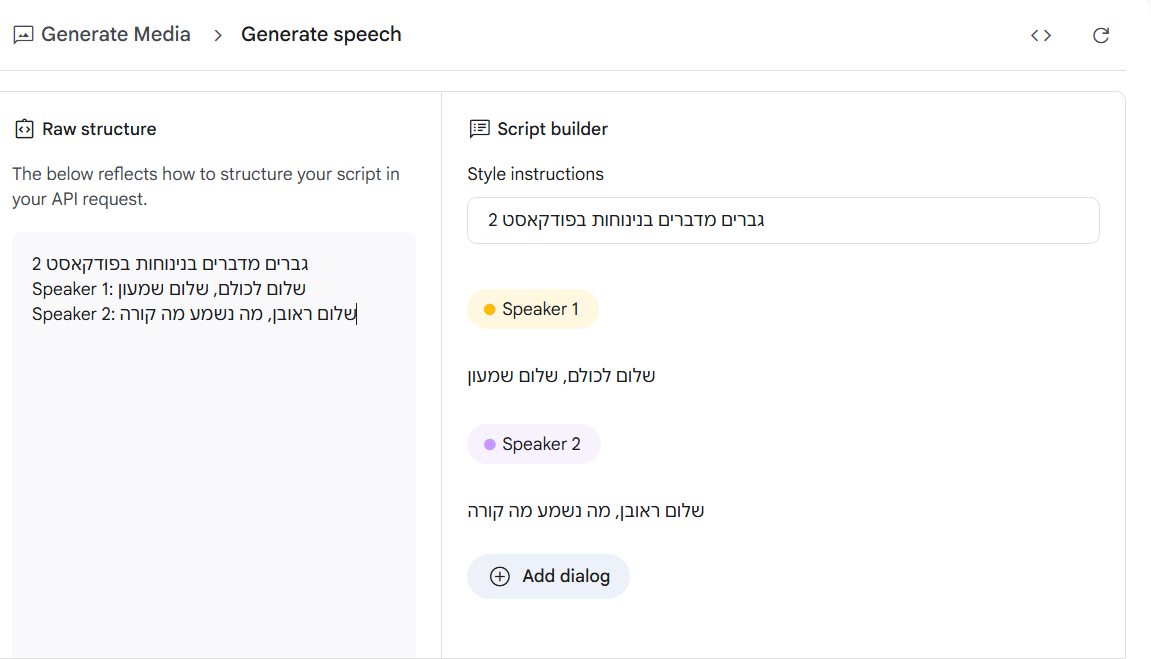
Task: Click the style instructions line in raw structure
Action: (170, 263)
